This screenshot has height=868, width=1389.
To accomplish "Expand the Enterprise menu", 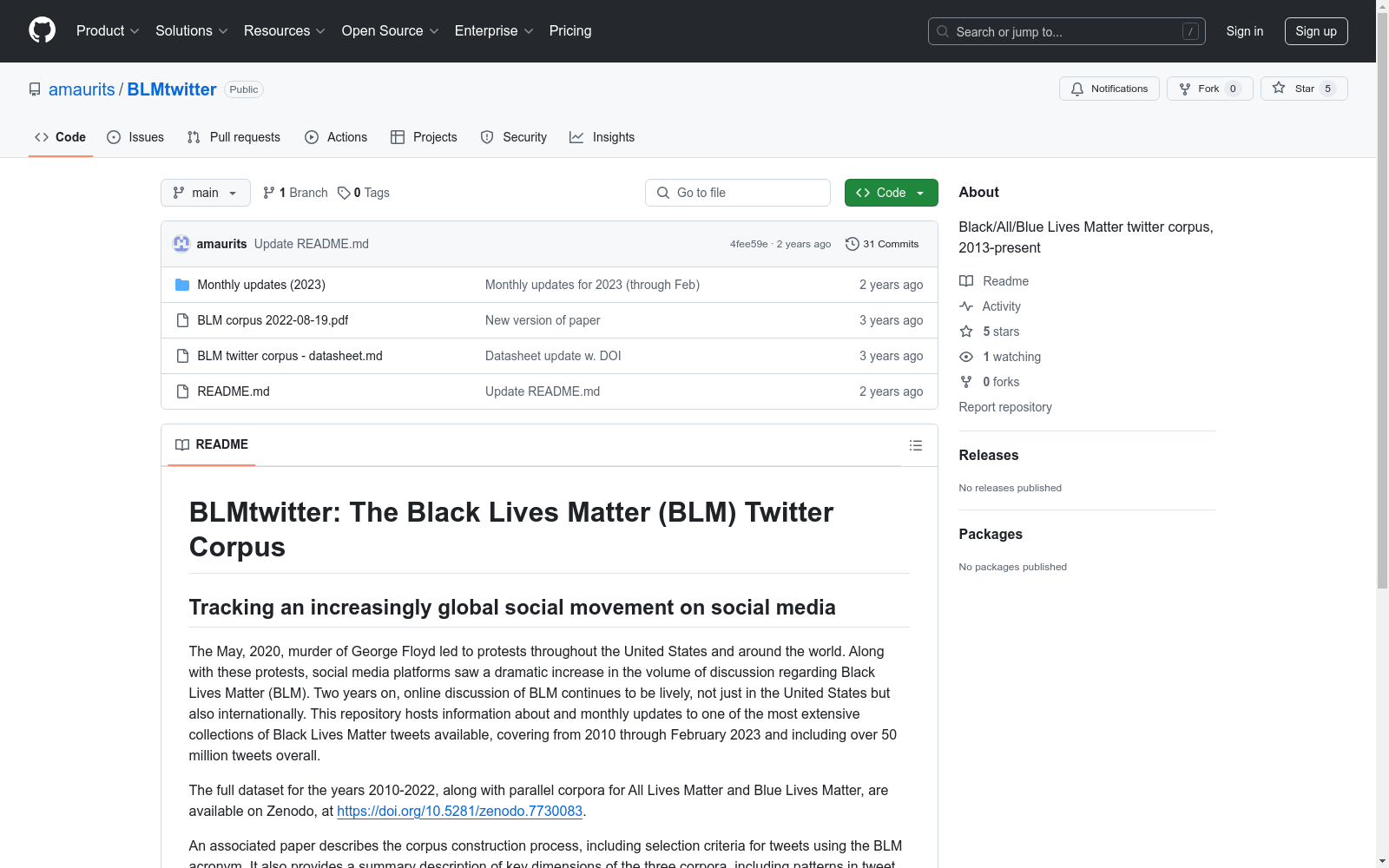I will pos(494,31).
